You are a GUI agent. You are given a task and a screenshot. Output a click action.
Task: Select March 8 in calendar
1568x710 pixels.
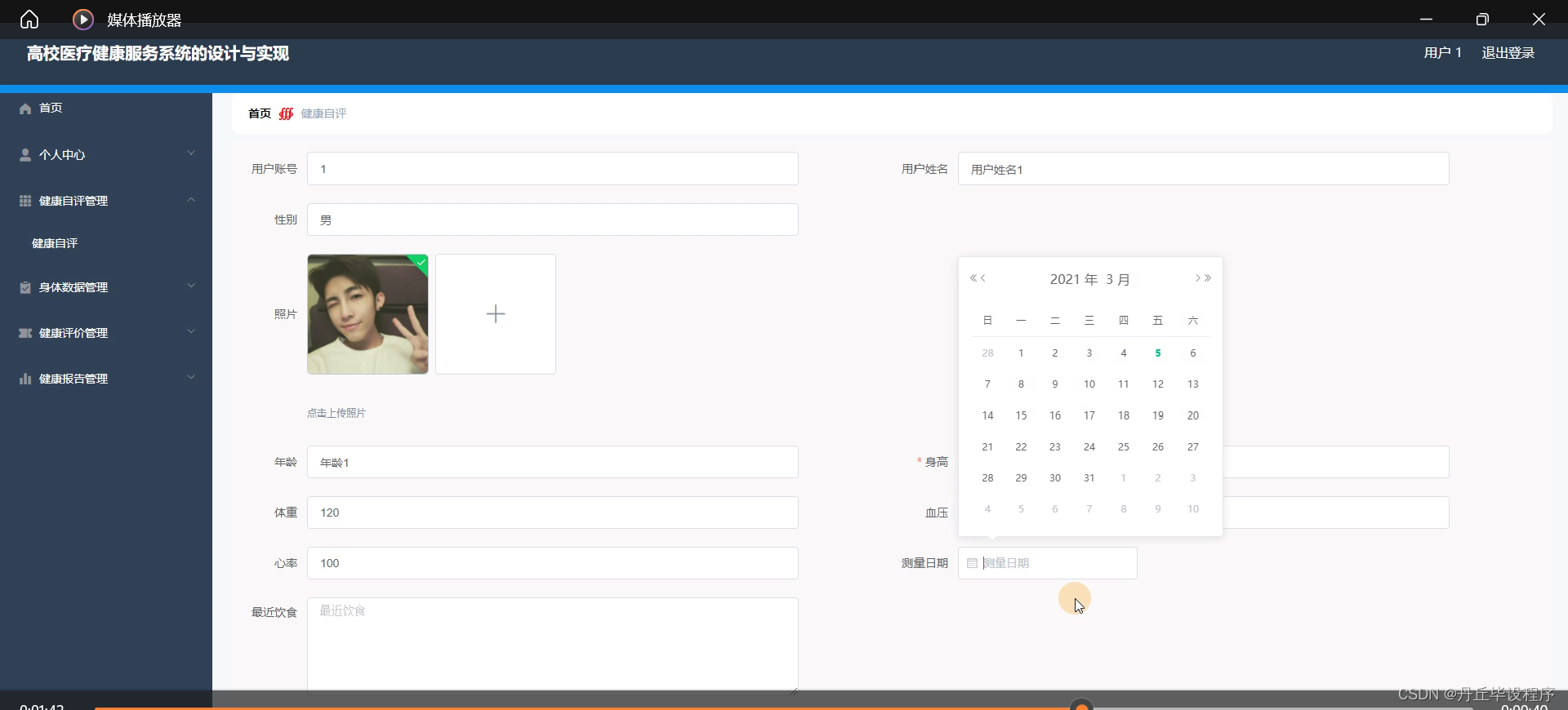pos(1021,384)
